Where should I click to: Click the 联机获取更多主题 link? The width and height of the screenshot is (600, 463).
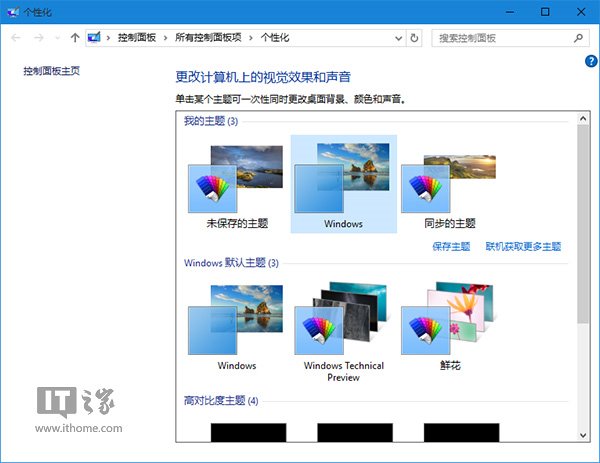pyautogui.click(x=523, y=246)
